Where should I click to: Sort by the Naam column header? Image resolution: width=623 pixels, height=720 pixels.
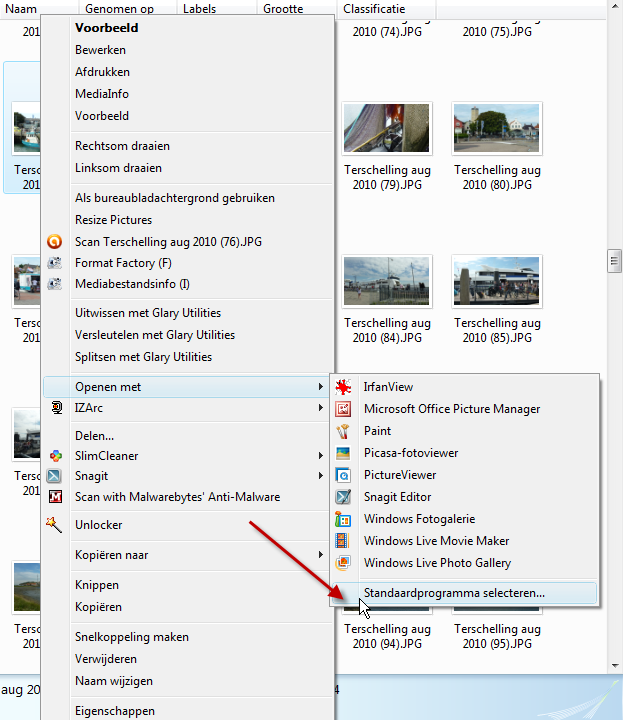click(21, 9)
